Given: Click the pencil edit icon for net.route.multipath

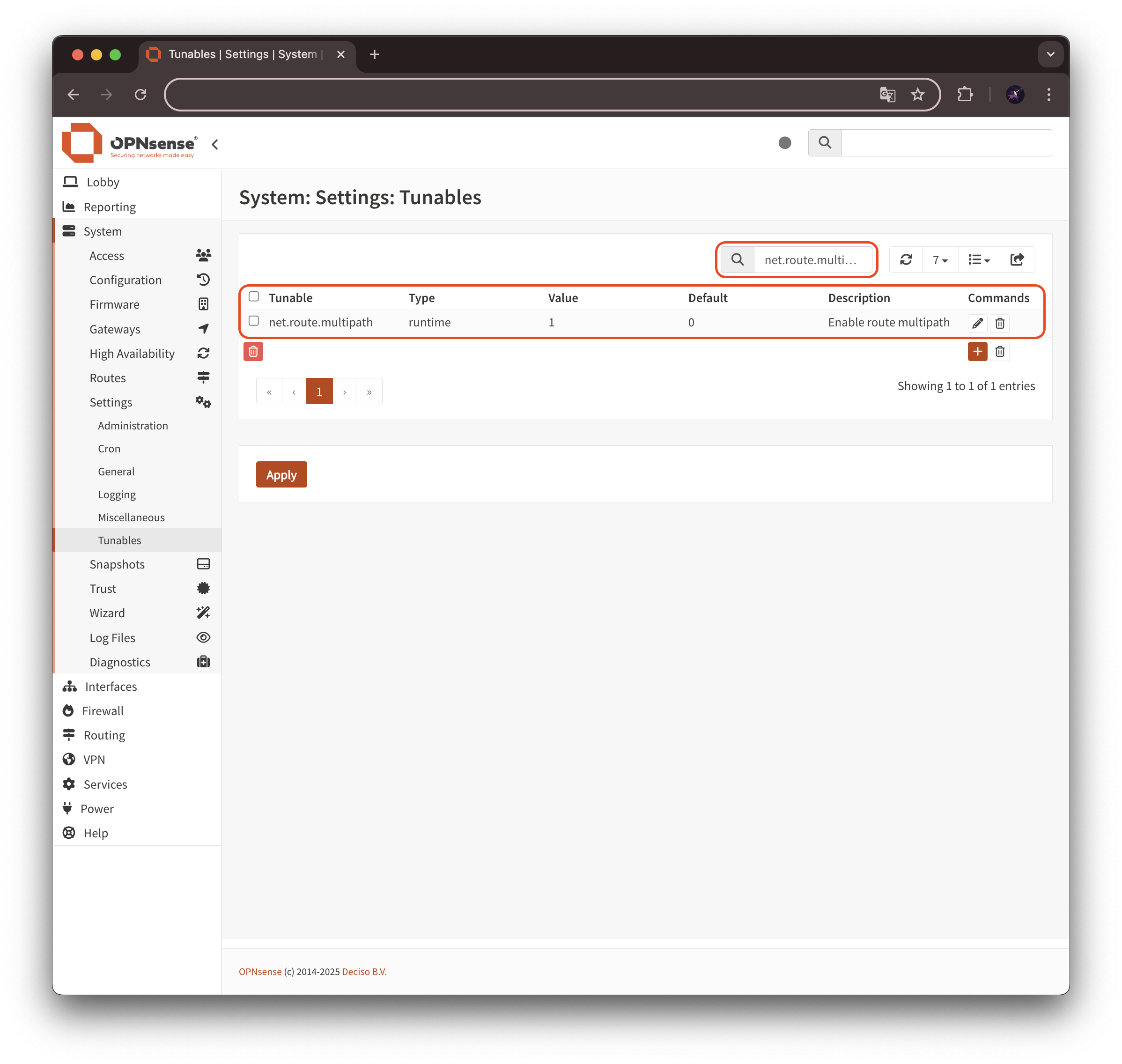Looking at the screenshot, I should click(977, 323).
